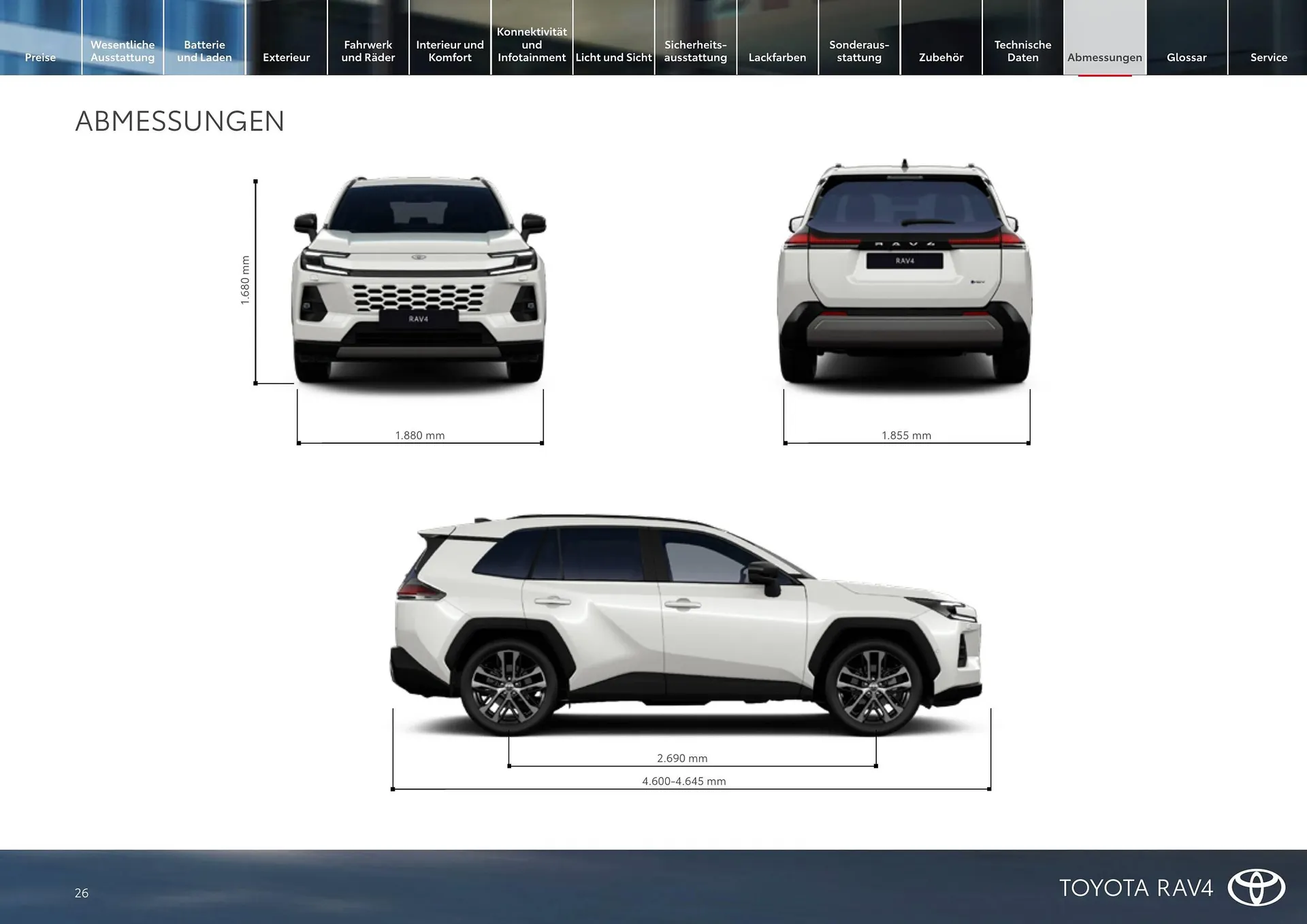Go to the Lackfarben tab
The image size is (1307, 924).
click(777, 57)
